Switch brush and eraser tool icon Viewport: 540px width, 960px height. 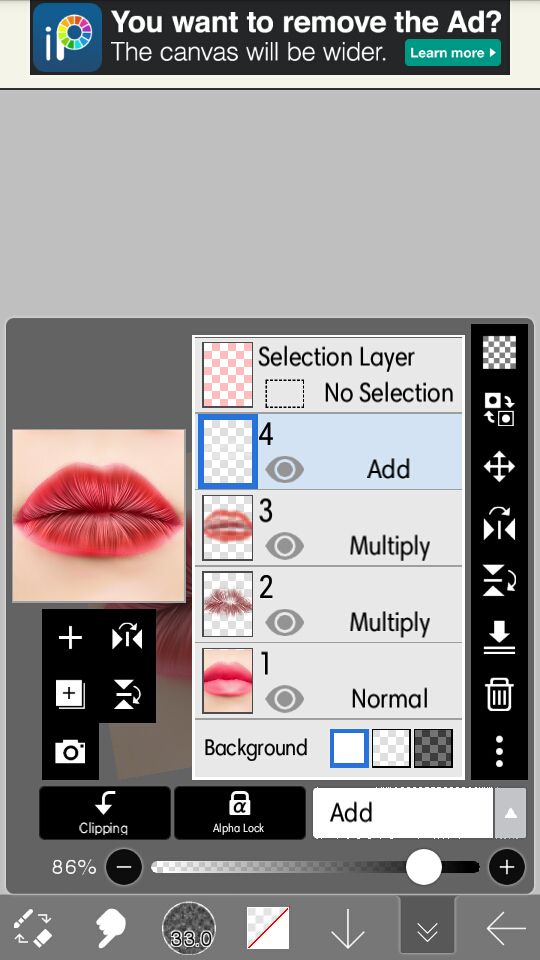click(32, 928)
